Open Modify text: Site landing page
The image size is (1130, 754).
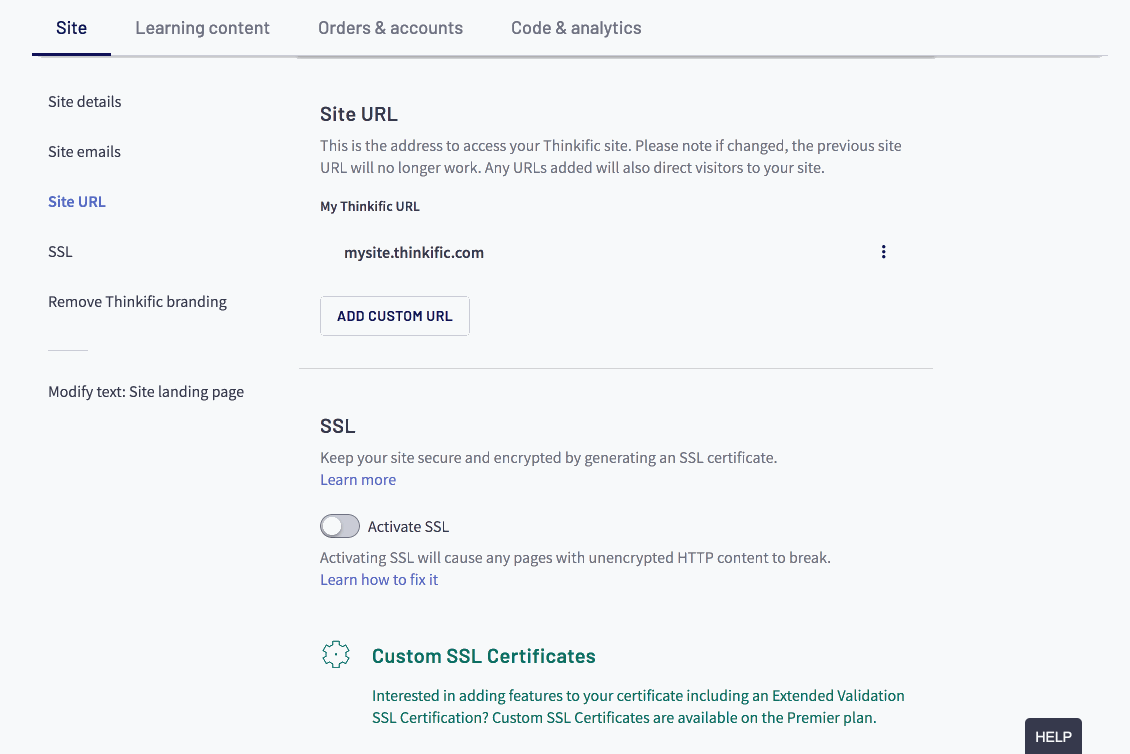(x=146, y=392)
